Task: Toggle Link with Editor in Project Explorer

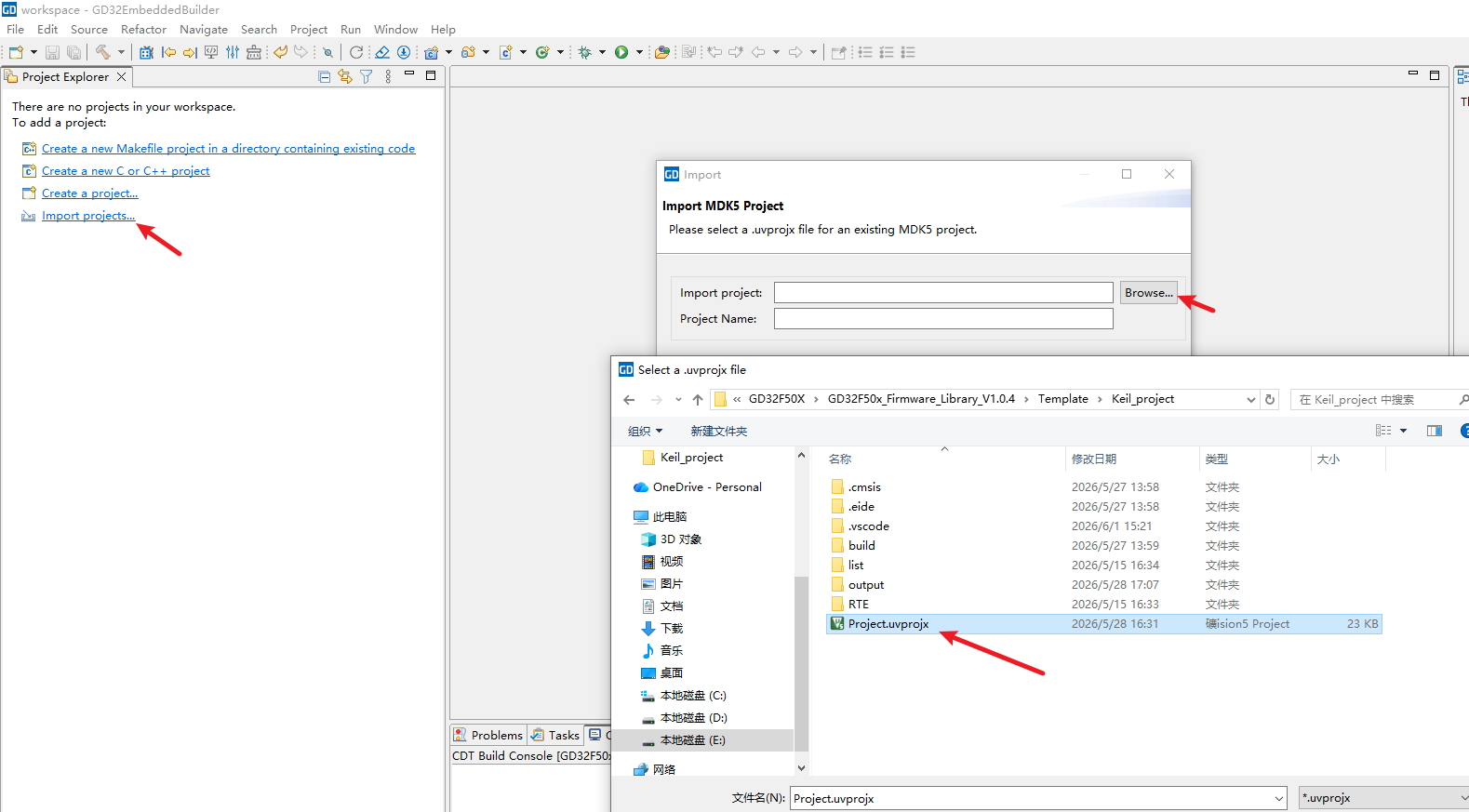Action: click(345, 76)
